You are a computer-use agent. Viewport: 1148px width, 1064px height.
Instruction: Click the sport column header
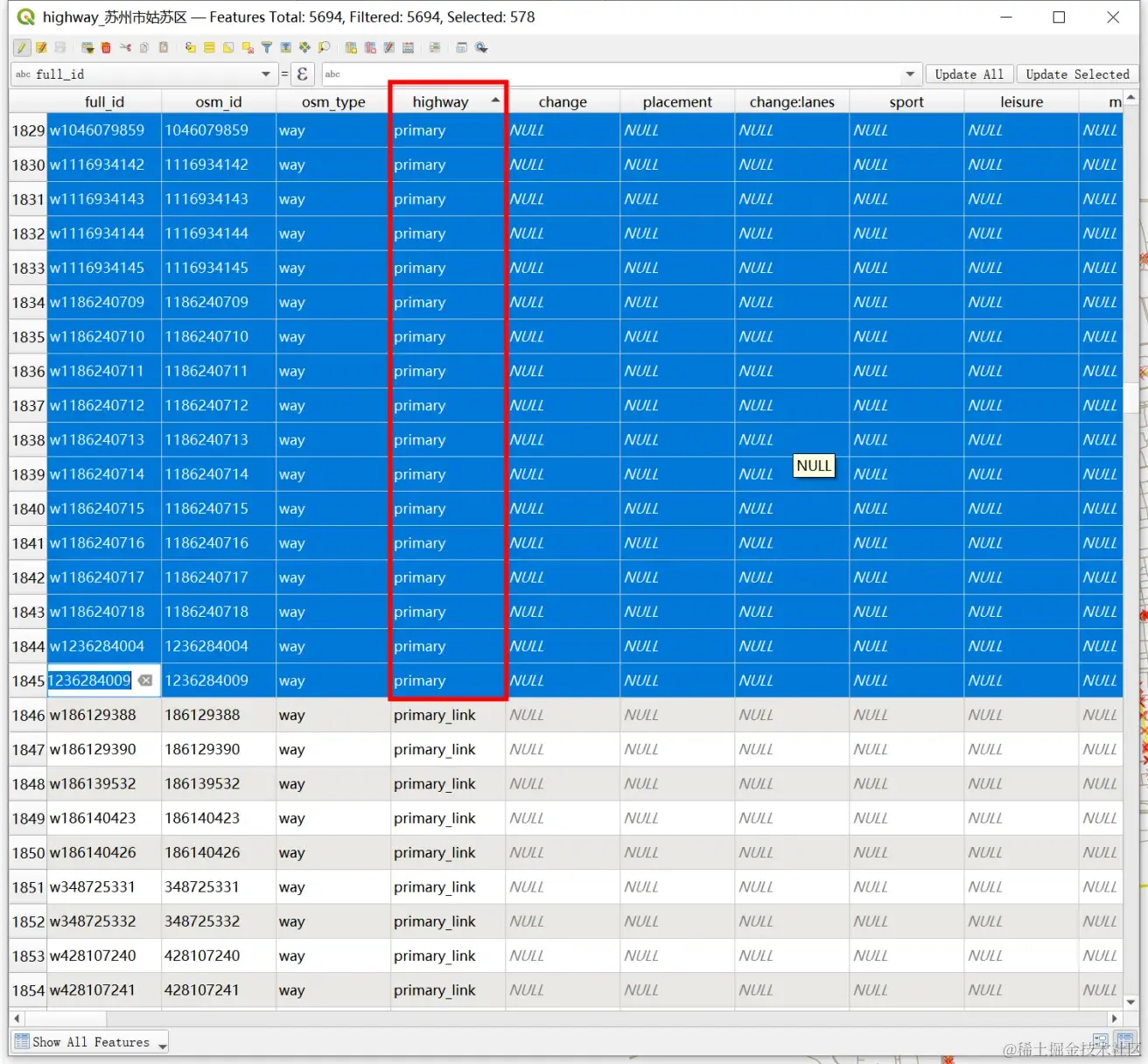pyautogui.click(x=906, y=101)
